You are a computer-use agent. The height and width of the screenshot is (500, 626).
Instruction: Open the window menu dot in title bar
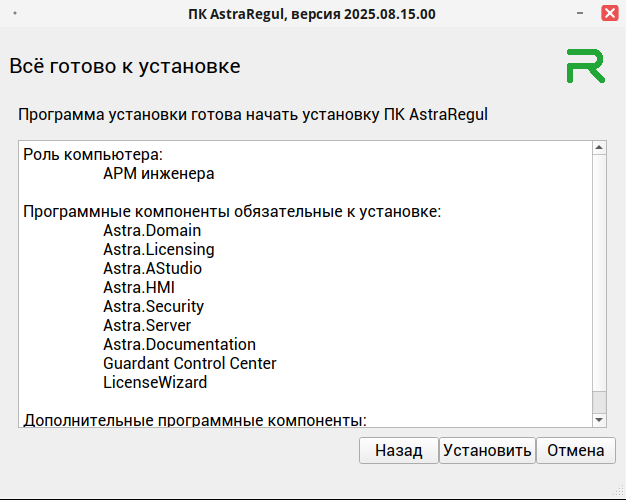[17, 14]
